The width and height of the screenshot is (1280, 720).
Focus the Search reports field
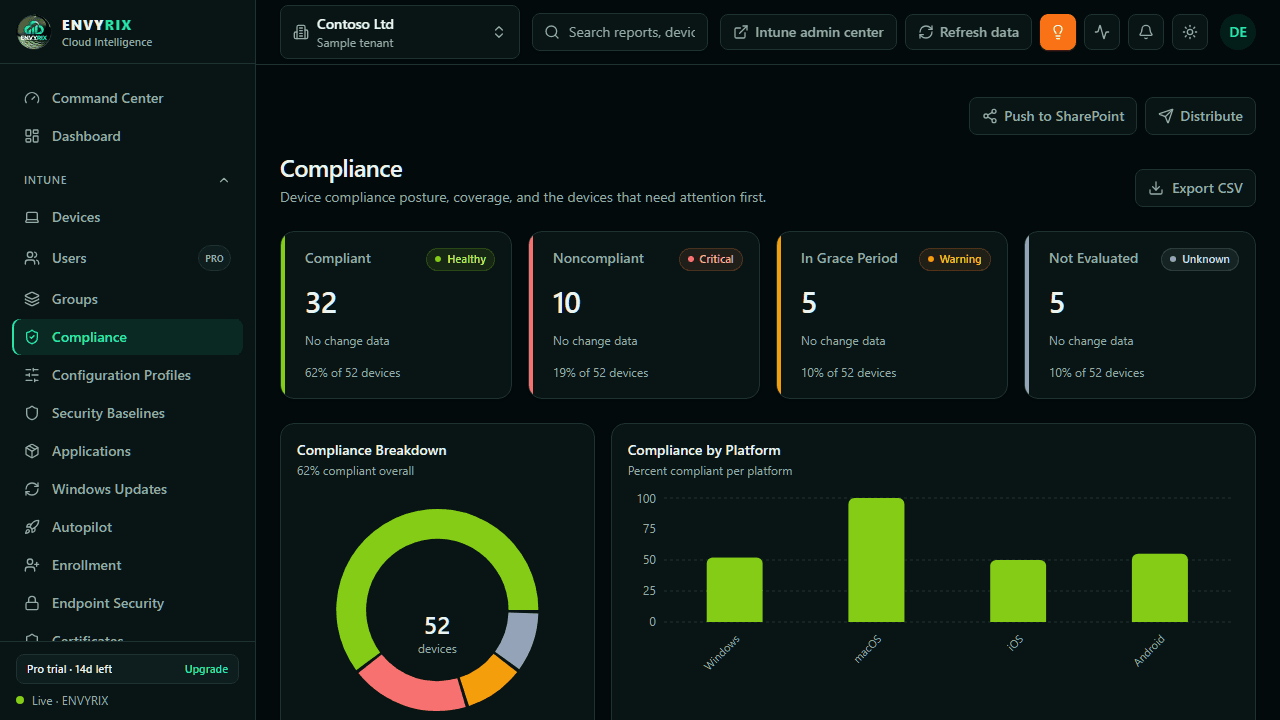coord(620,32)
